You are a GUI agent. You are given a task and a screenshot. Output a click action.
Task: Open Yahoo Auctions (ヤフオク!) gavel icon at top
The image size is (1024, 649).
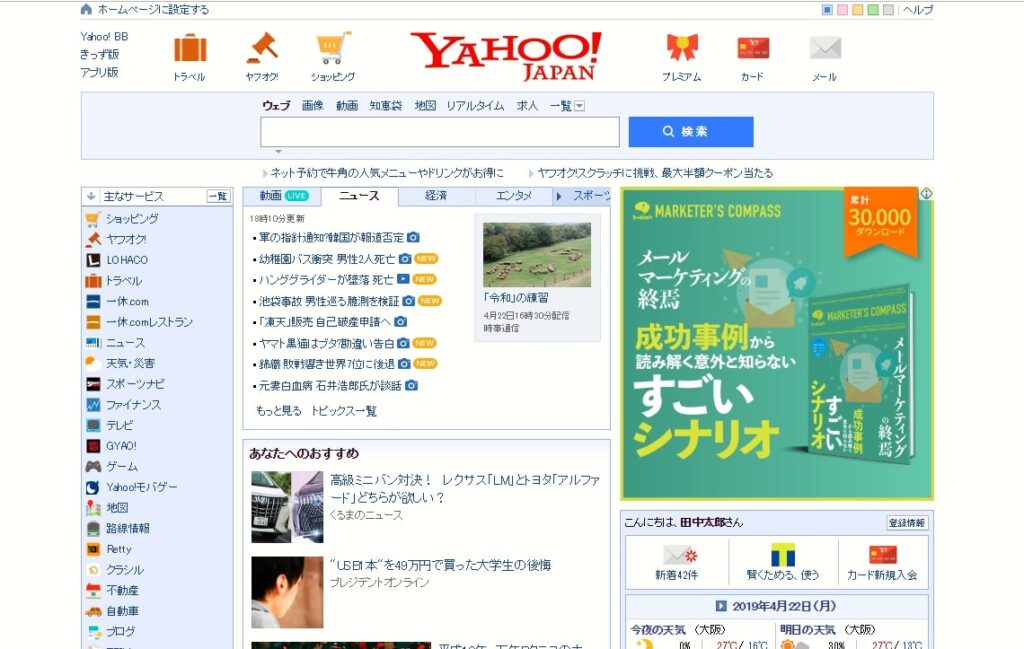pyautogui.click(x=262, y=48)
